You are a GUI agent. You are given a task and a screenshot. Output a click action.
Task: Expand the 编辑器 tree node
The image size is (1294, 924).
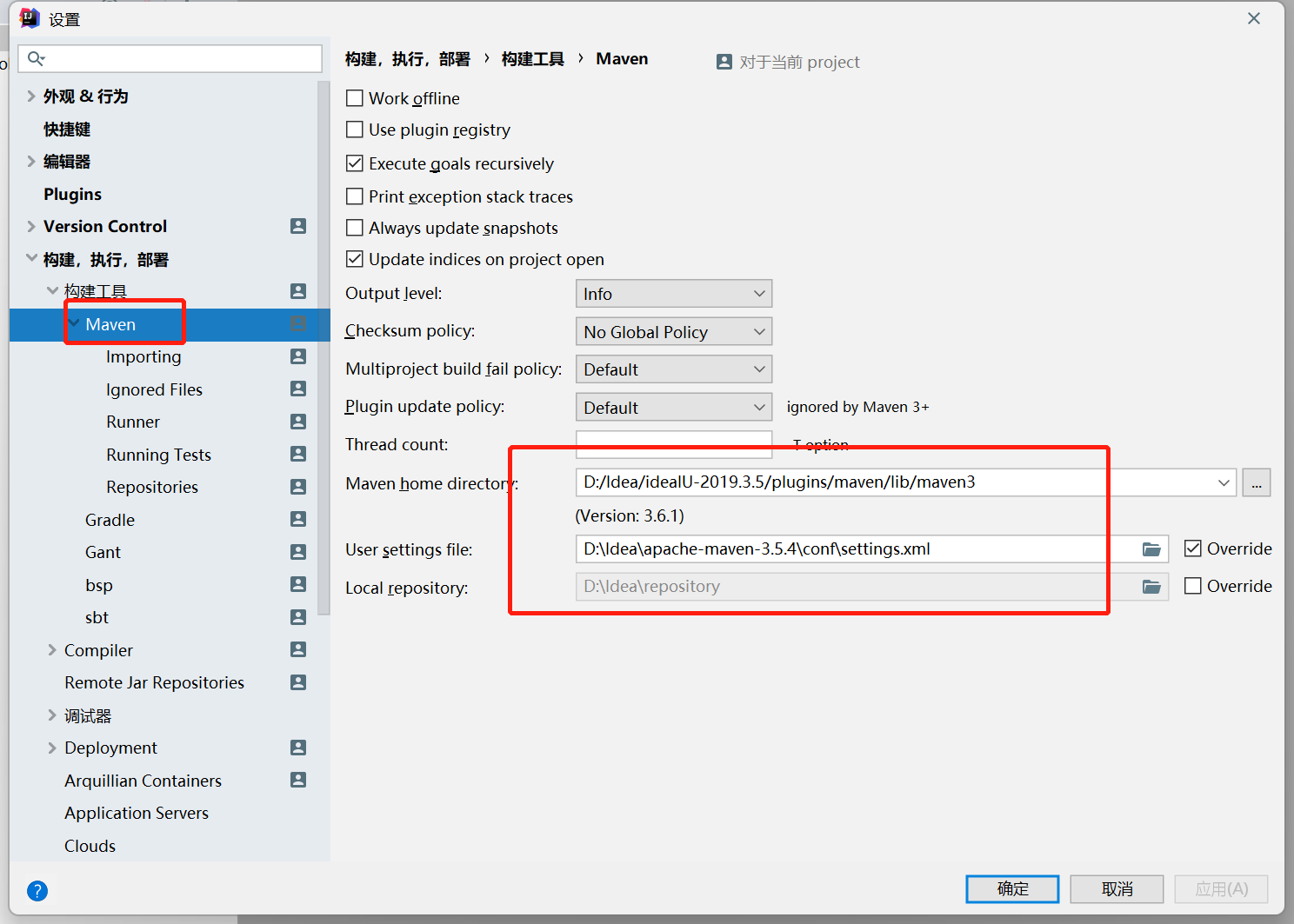tap(31, 161)
